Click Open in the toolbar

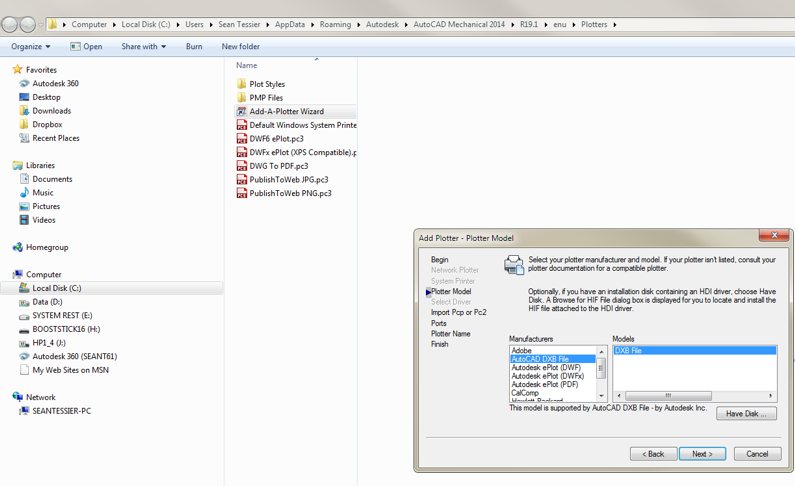click(86, 47)
